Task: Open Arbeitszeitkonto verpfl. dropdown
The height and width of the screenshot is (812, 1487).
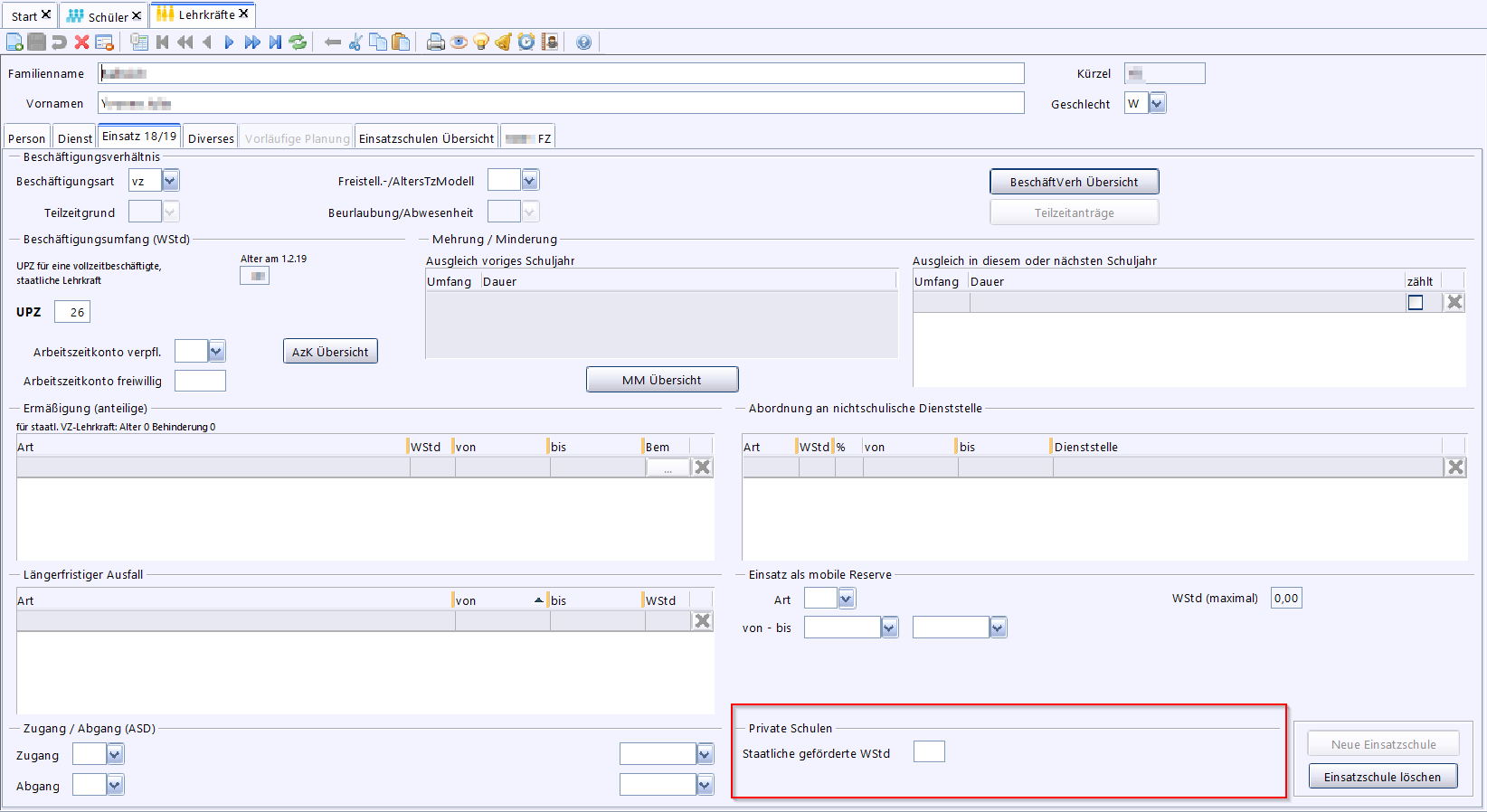Action: (216, 351)
